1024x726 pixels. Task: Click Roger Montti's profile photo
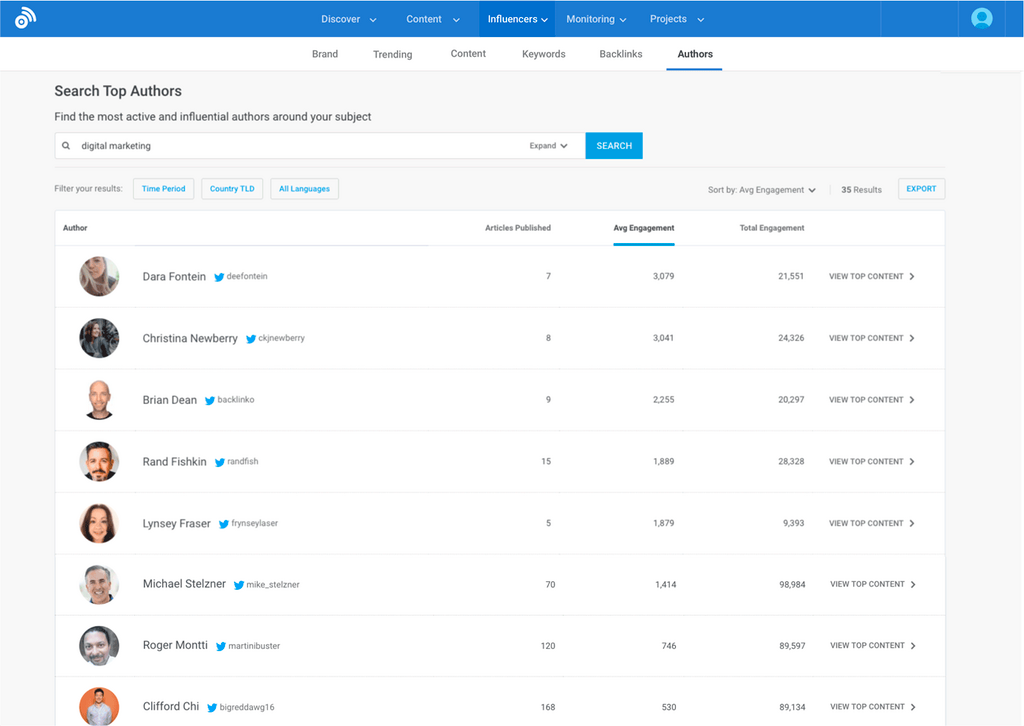pos(99,646)
